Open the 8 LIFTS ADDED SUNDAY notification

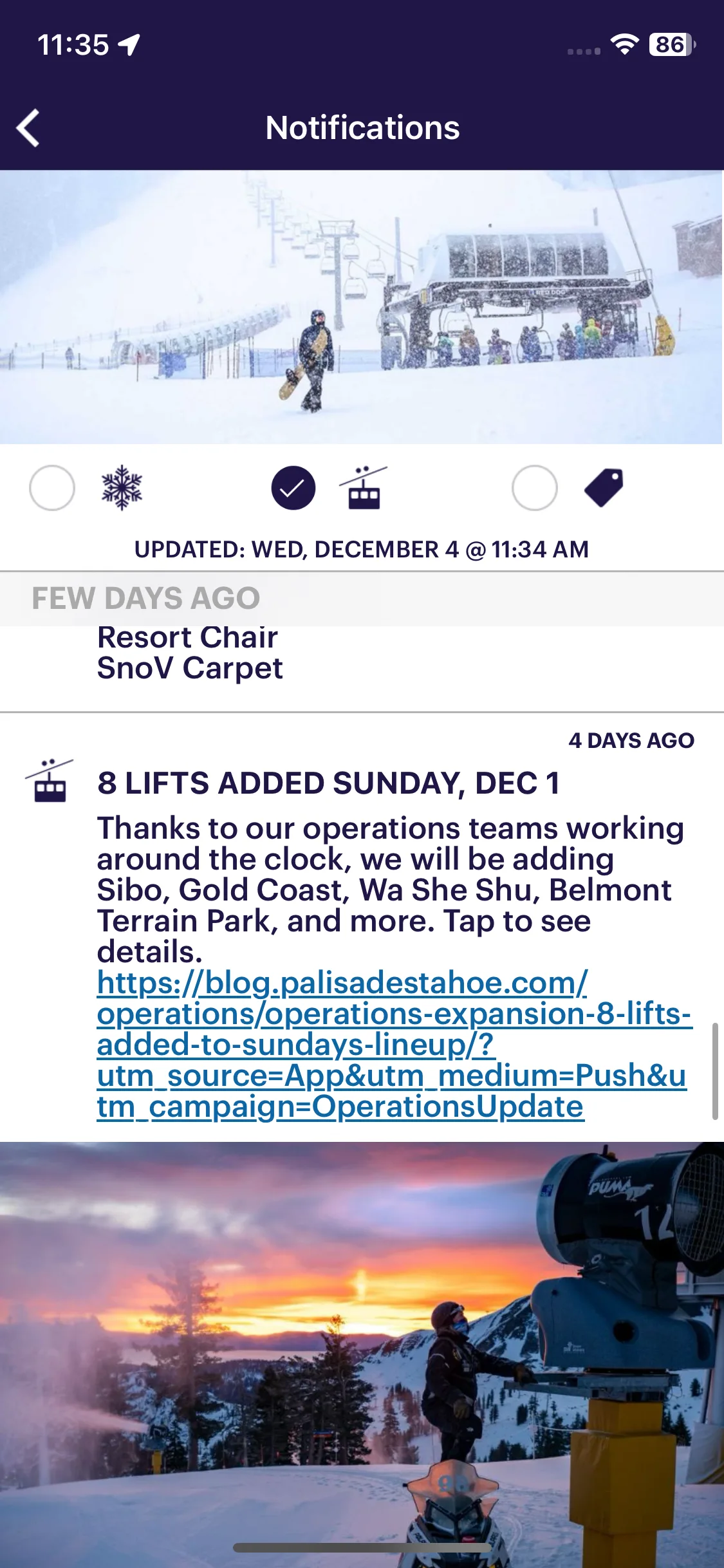coord(328,783)
